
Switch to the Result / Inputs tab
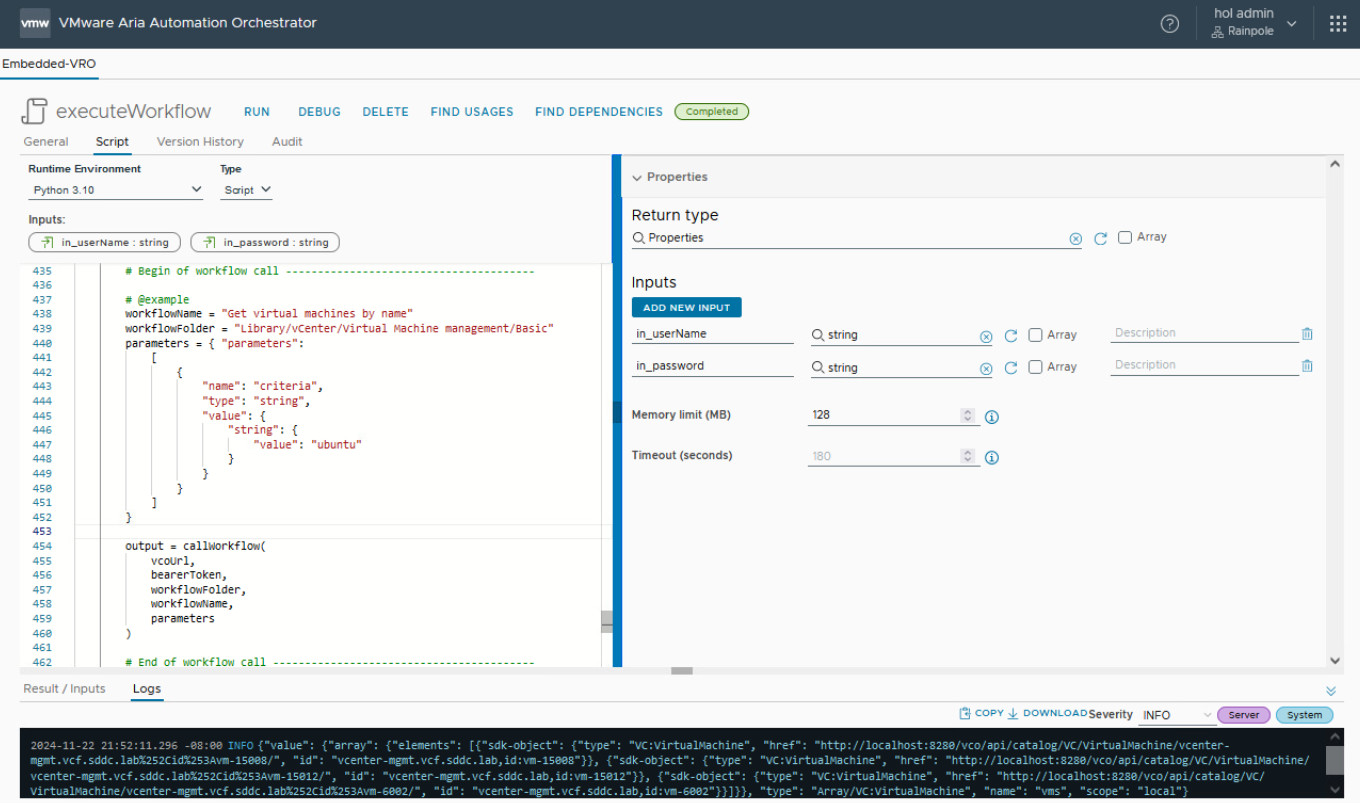[x=64, y=689]
